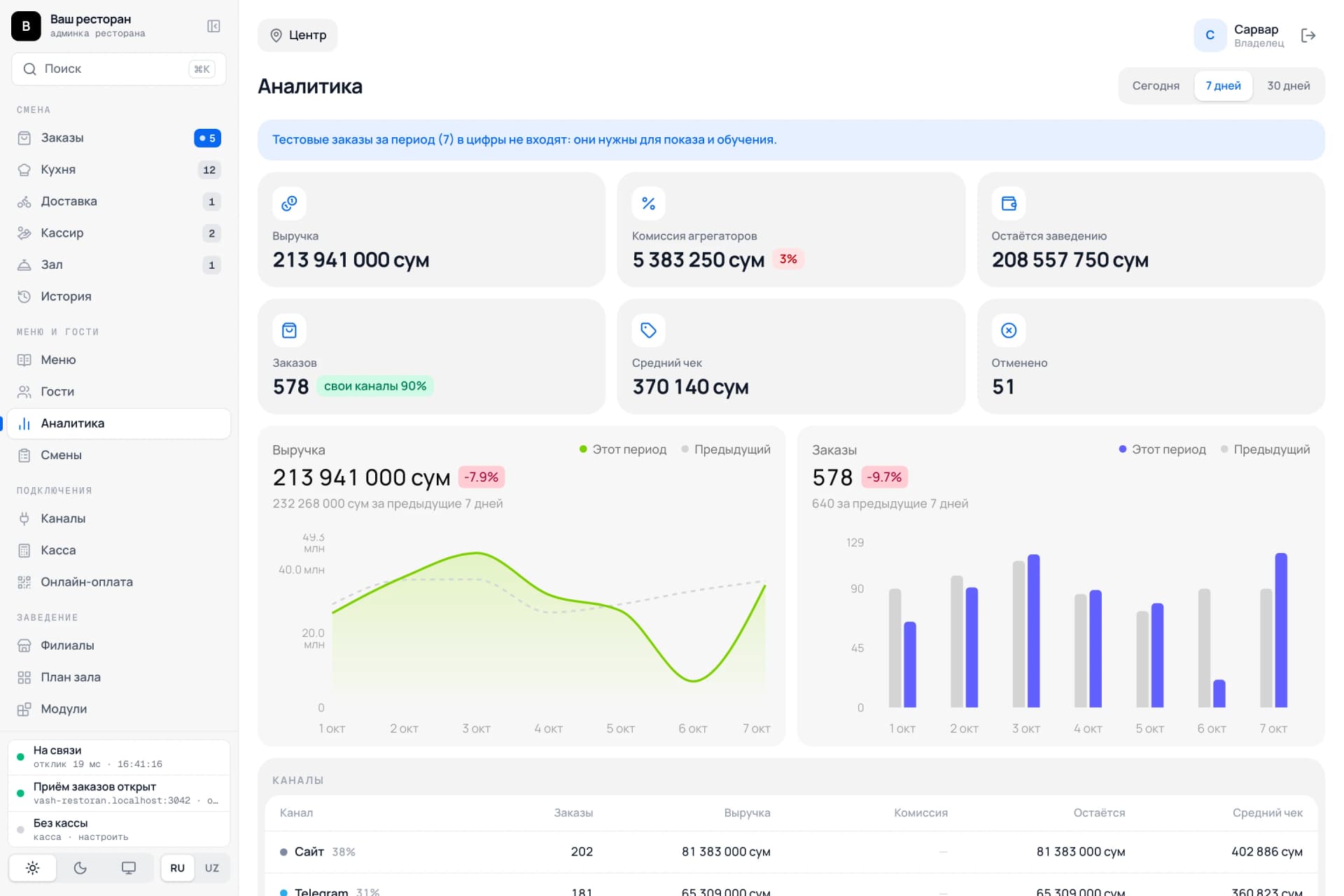Image resolution: width=1344 pixels, height=896 pixels.
Task: Go to Доставка page
Action: (x=119, y=202)
